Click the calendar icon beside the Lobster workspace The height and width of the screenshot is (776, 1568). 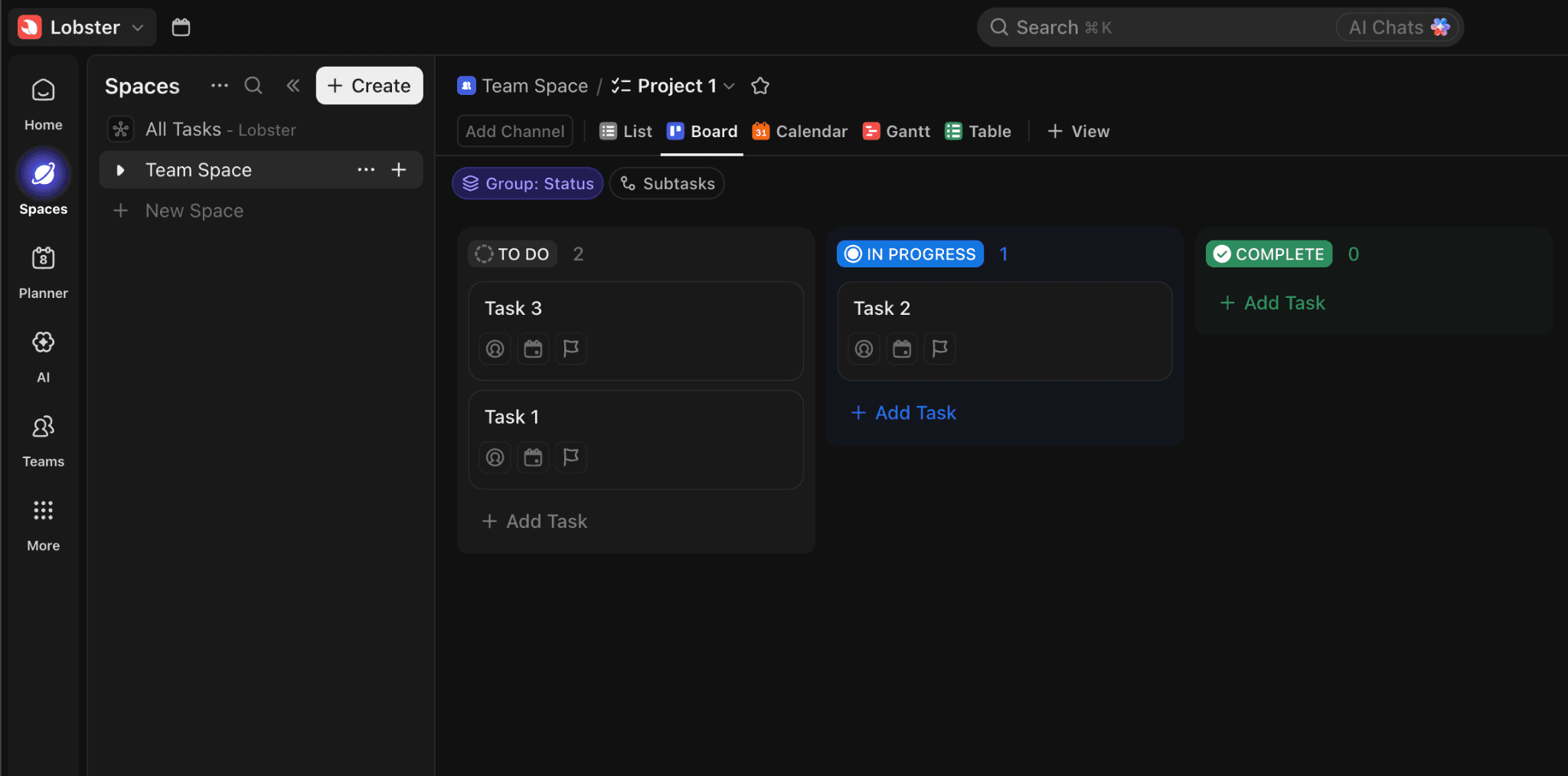pos(181,28)
